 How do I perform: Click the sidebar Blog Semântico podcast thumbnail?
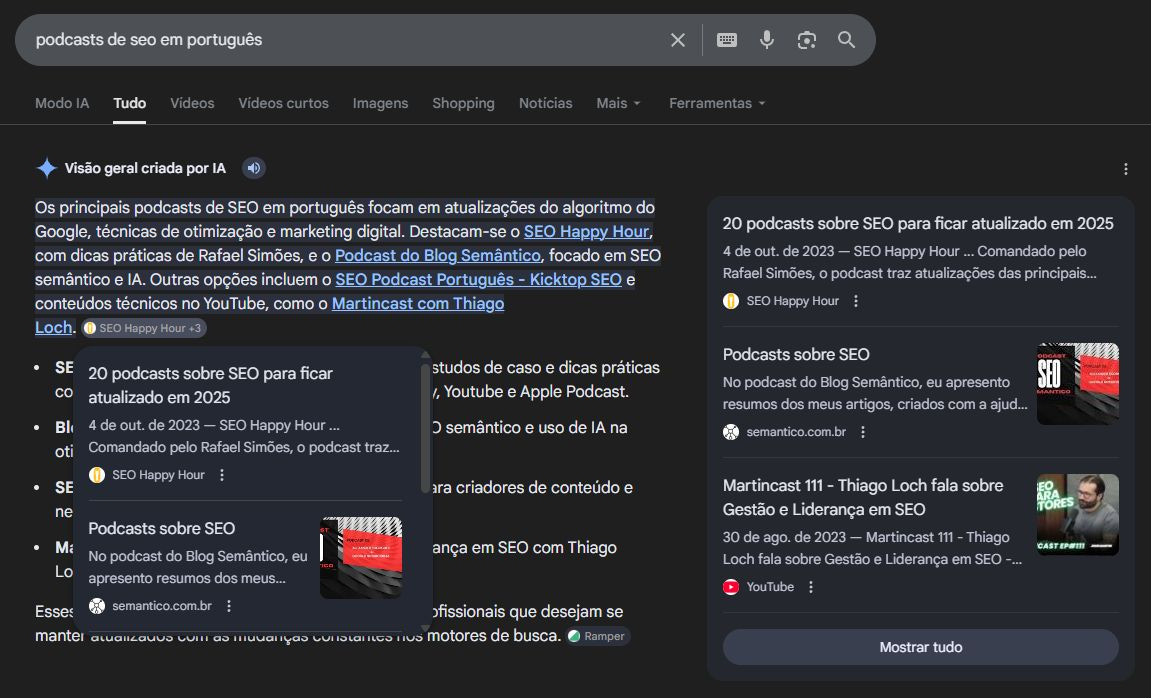point(1078,384)
